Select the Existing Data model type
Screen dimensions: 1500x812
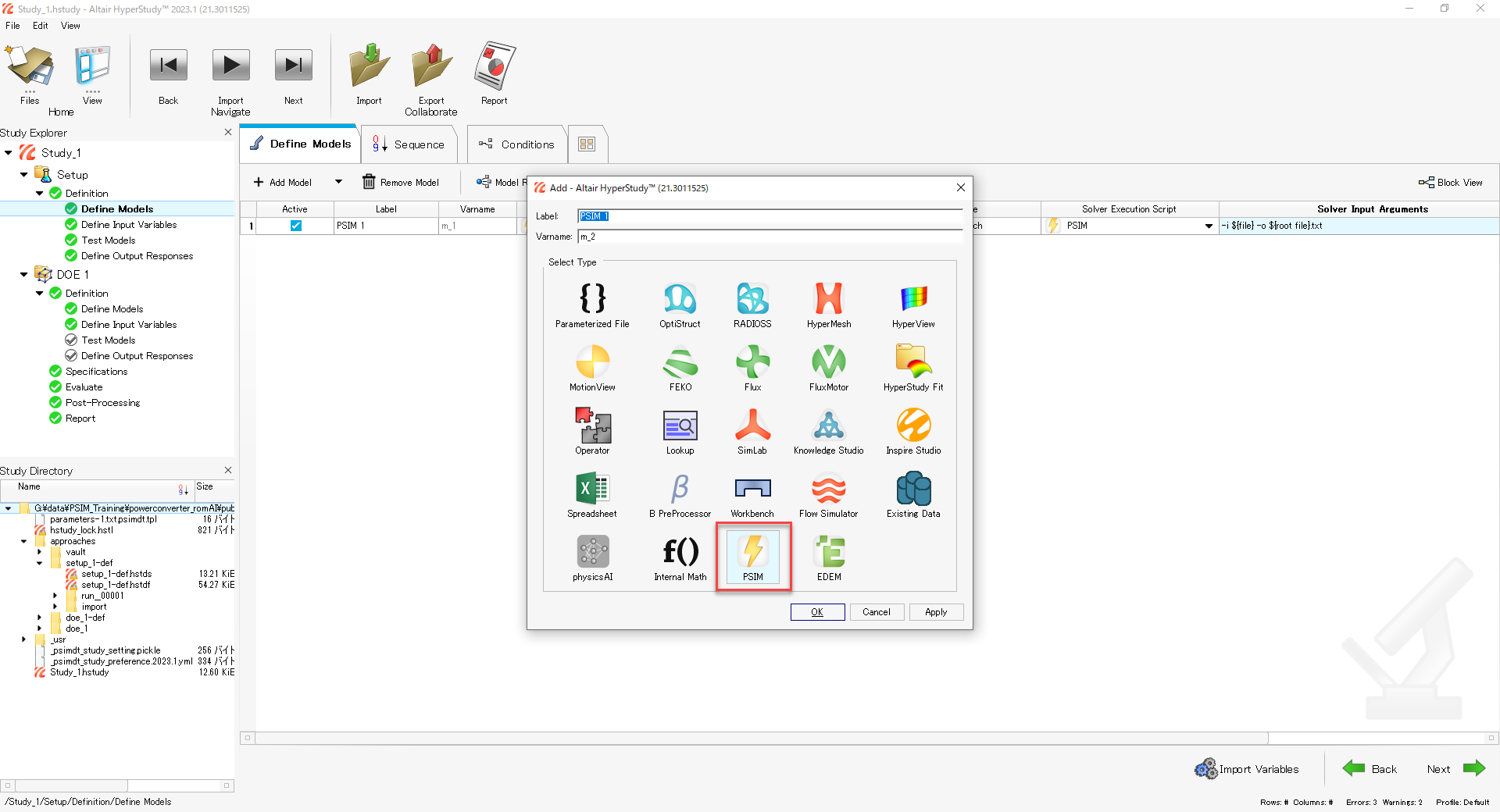pos(913,495)
